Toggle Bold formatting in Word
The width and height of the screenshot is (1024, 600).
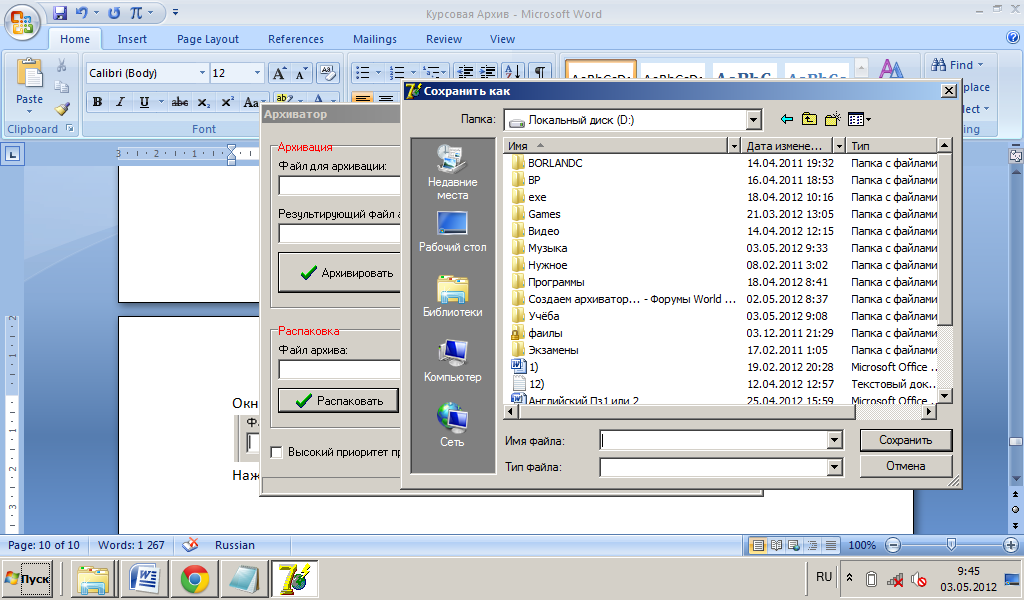pos(97,102)
